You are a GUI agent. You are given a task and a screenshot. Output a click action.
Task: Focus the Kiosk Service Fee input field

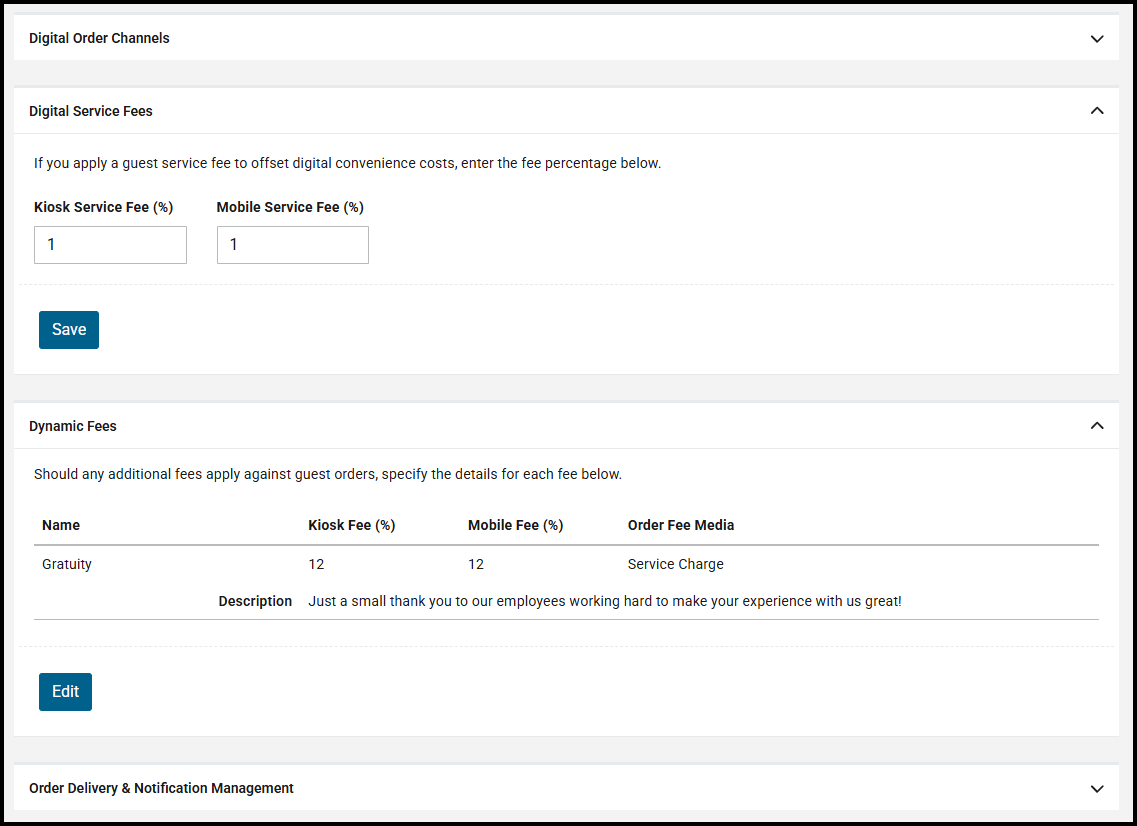point(110,245)
